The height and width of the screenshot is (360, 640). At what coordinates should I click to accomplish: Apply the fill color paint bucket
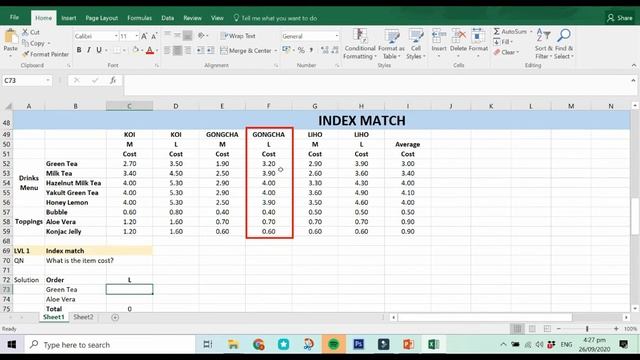(136, 50)
